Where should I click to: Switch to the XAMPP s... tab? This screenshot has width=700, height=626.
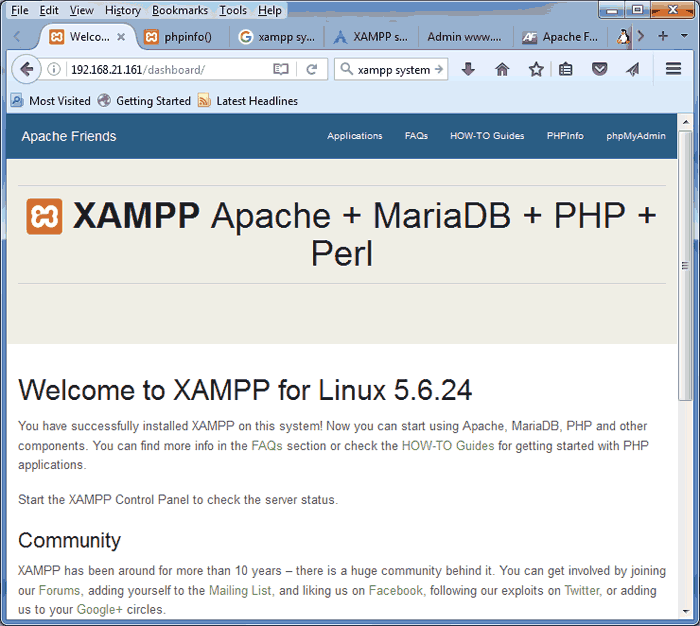(x=371, y=37)
